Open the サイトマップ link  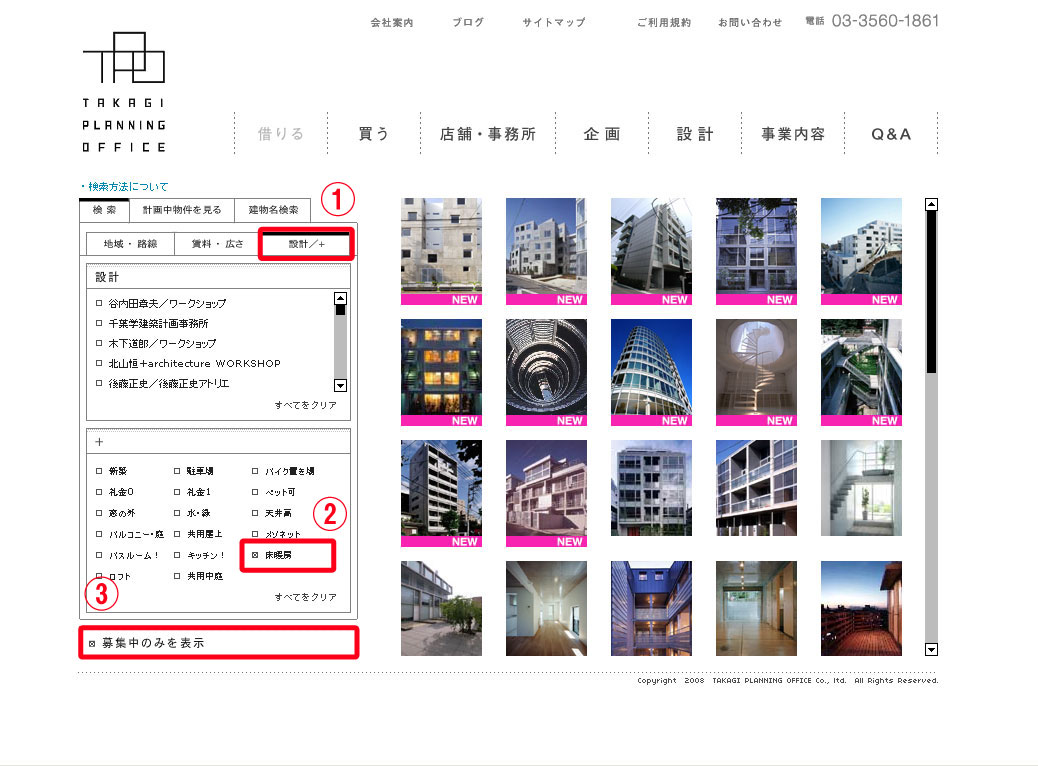pyautogui.click(x=554, y=23)
